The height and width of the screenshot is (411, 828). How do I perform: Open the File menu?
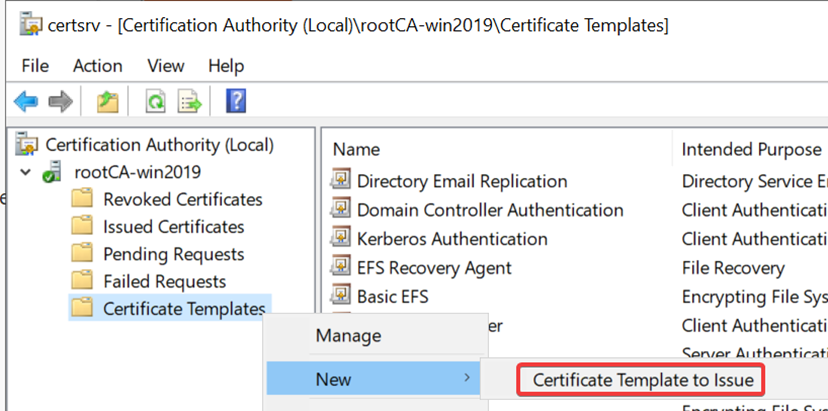(35, 66)
